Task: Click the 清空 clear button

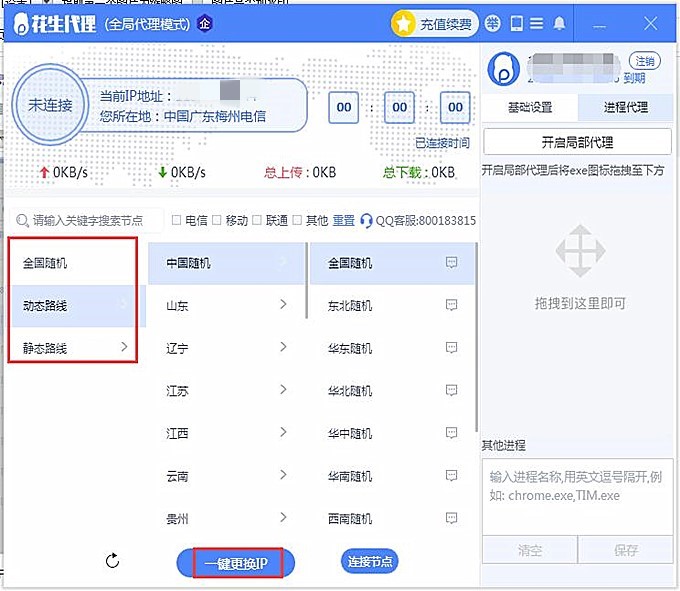Action: pyautogui.click(x=530, y=550)
